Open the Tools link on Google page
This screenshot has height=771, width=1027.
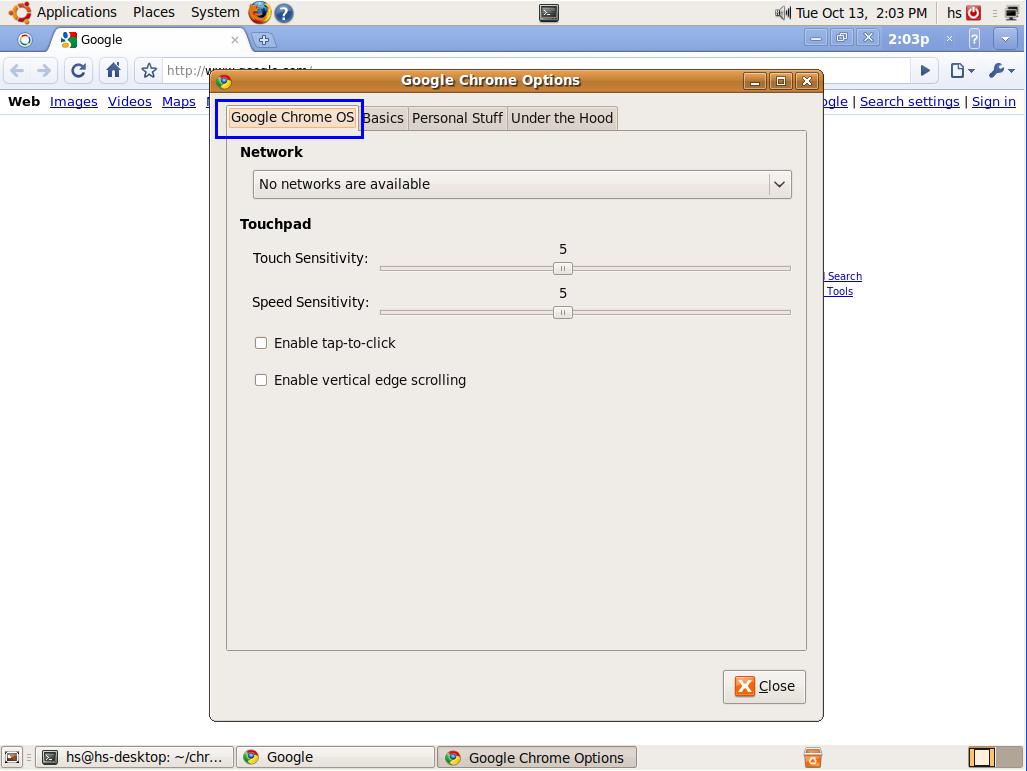point(839,291)
